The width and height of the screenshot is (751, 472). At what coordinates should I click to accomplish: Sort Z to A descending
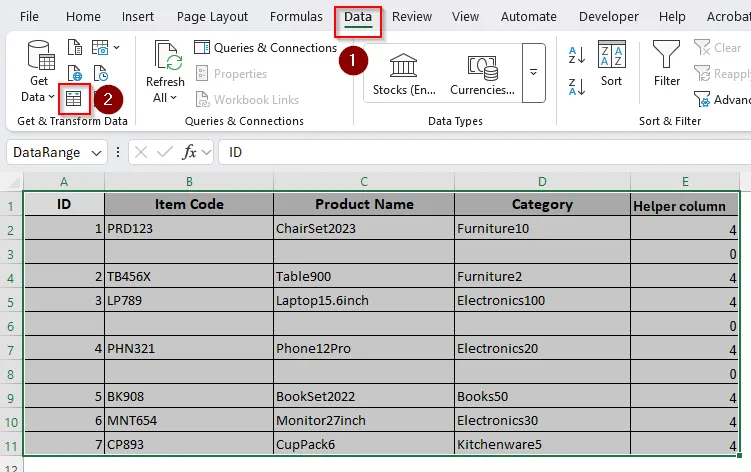coord(577,87)
